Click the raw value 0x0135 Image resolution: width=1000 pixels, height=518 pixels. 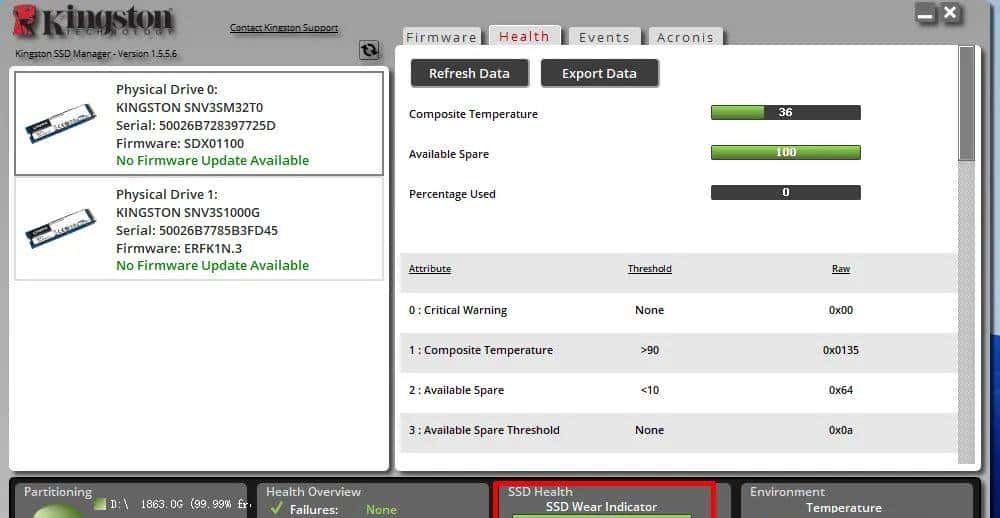point(841,350)
